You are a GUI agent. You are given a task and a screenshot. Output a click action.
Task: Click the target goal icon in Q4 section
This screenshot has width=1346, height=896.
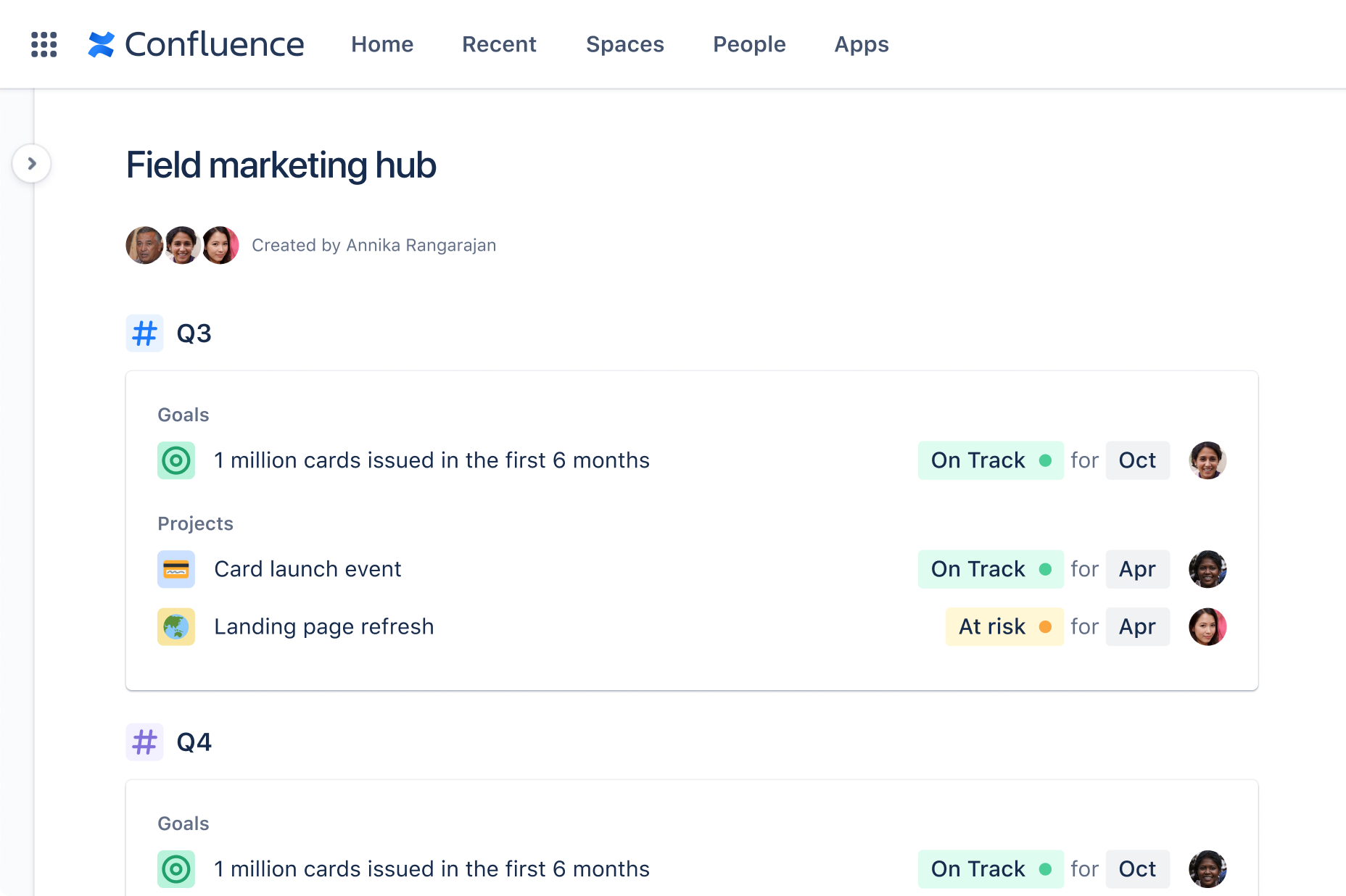pyautogui.click(x=176, y=868)
